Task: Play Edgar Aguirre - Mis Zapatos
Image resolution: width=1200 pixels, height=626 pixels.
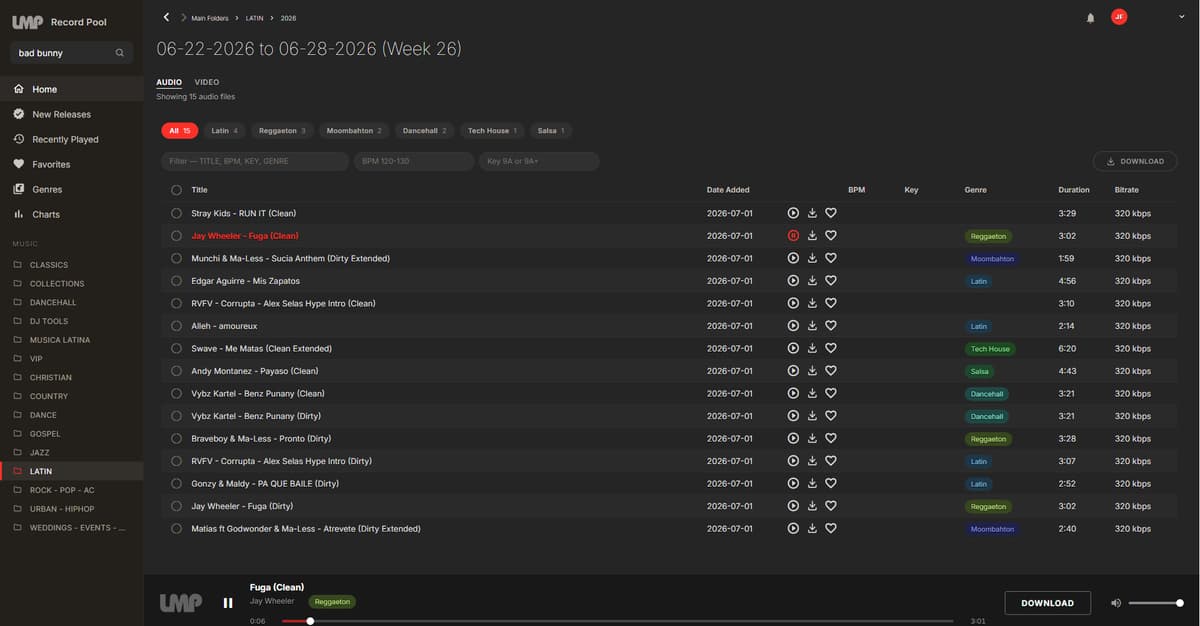Action: click(793, 281)
